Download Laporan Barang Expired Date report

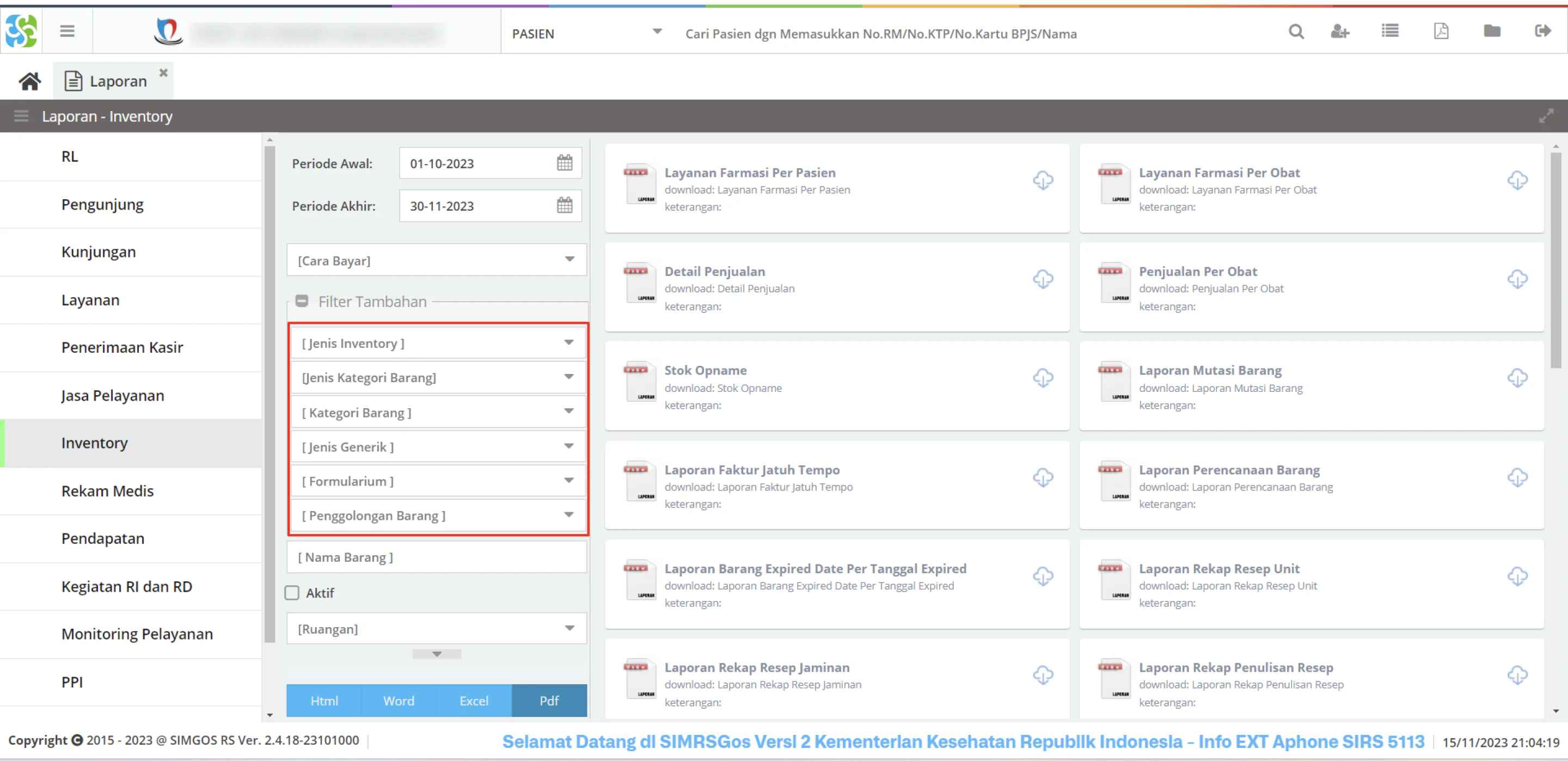1043,576
